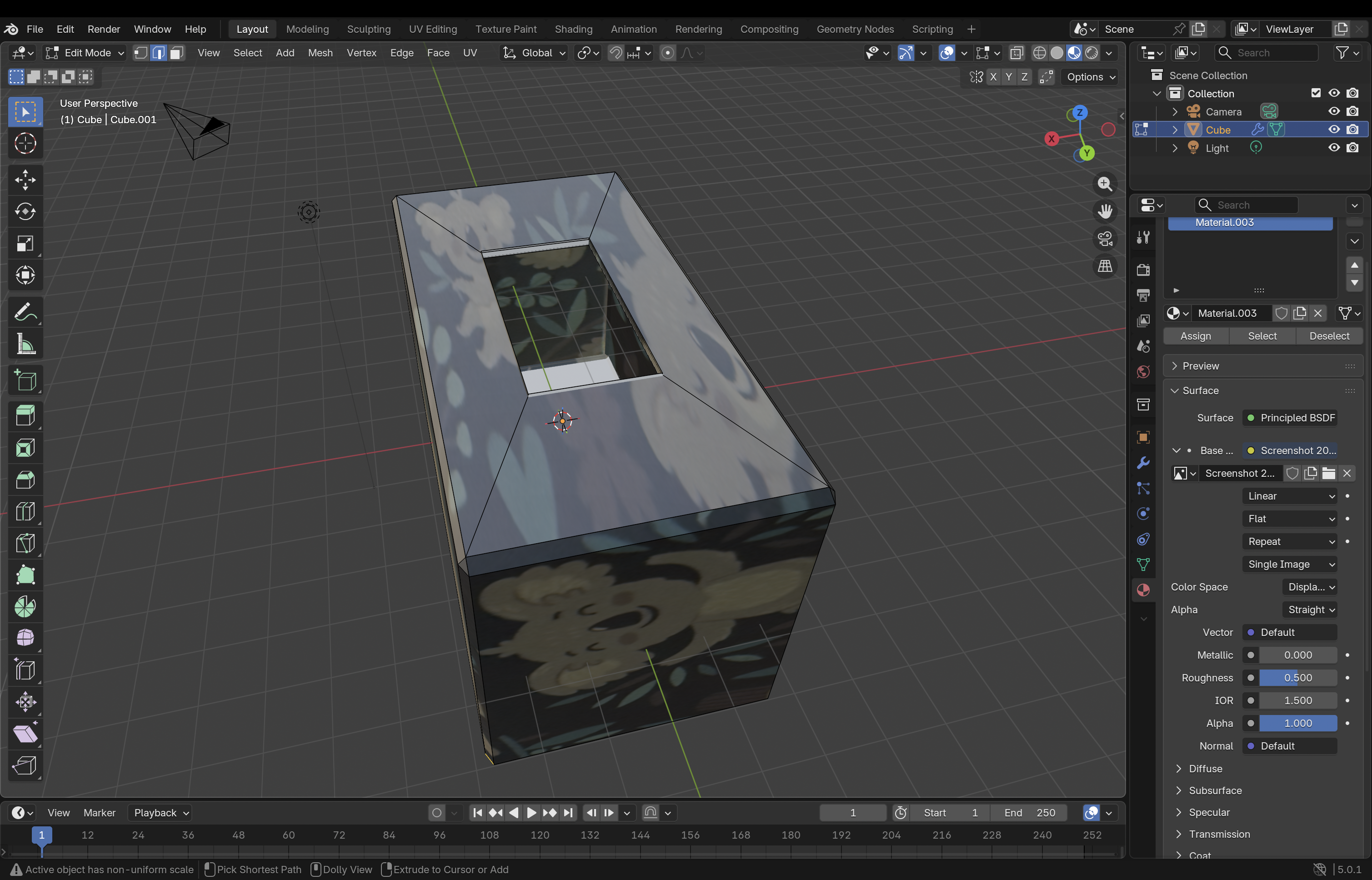Viewport: 1372px width, 880px height.
Task: Hide the Cube in viewport
Action: pos(1334,130)
